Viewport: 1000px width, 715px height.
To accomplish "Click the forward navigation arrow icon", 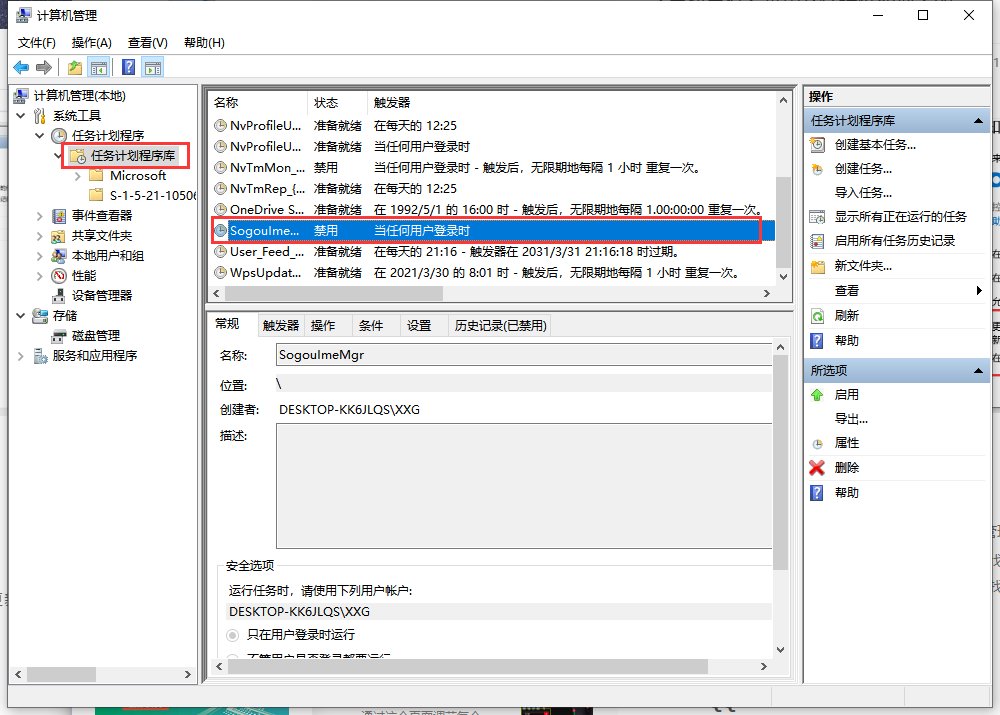I will [x=43, y=67].
